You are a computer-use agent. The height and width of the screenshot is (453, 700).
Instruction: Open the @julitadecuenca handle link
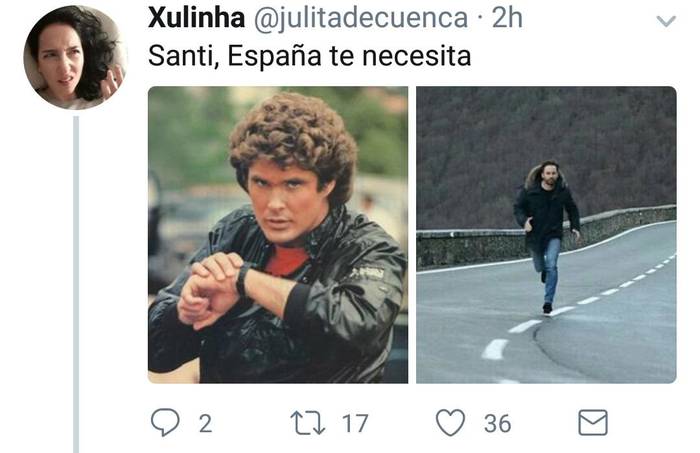(x=361, y=19)
